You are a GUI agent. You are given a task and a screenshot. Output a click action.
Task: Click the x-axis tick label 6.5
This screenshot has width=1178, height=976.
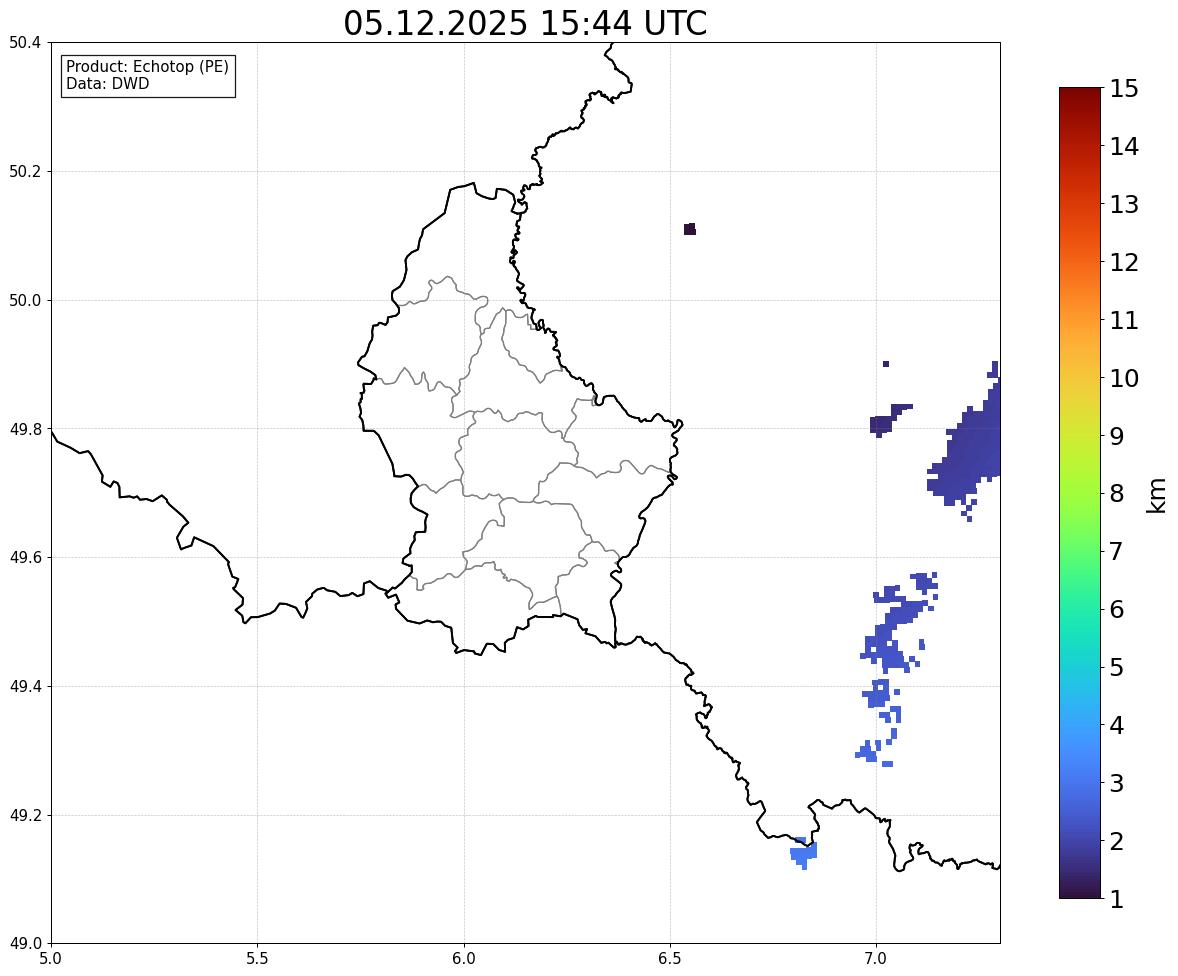coord(670,959)
